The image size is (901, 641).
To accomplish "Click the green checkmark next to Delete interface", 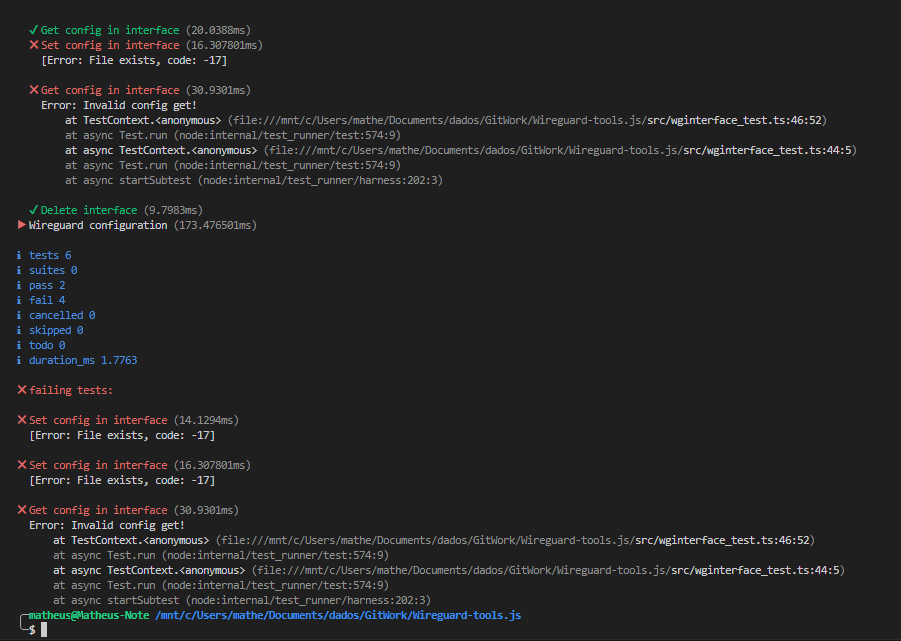I will 34,210.
